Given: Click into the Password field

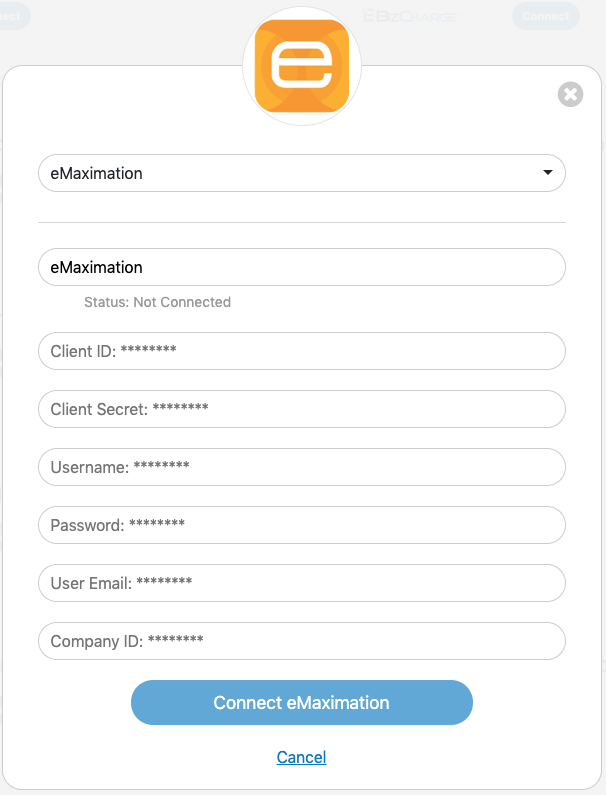Looking at the screenshot, I should (301, 525).
